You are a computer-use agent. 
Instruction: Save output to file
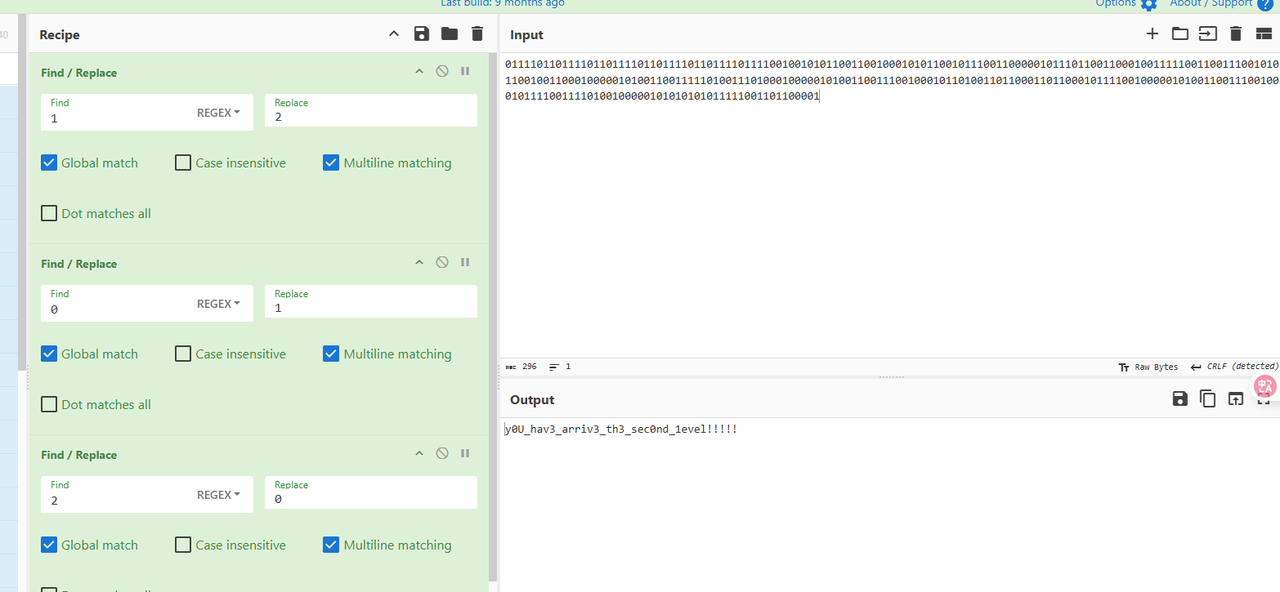tap(1180, 399)
